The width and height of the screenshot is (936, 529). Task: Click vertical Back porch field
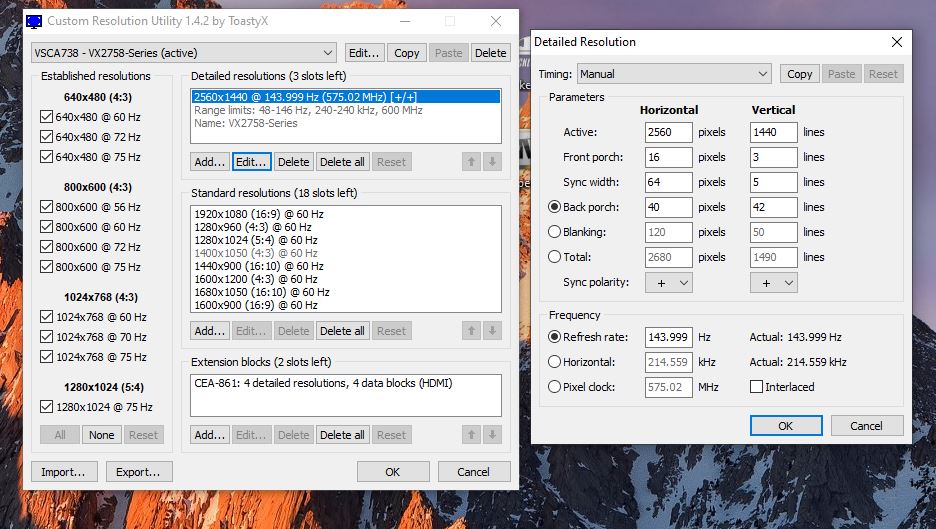[x=774, y=207]
